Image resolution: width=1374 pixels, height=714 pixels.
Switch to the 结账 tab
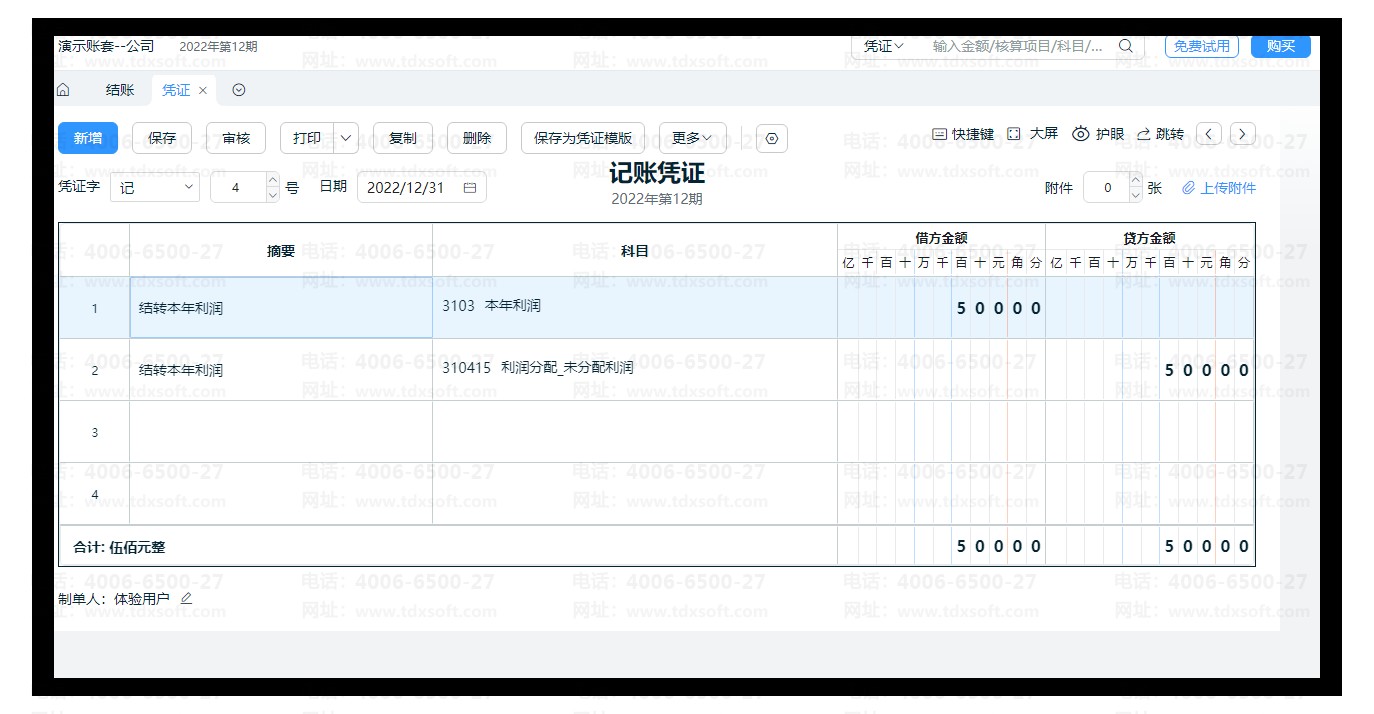[120, 90]
